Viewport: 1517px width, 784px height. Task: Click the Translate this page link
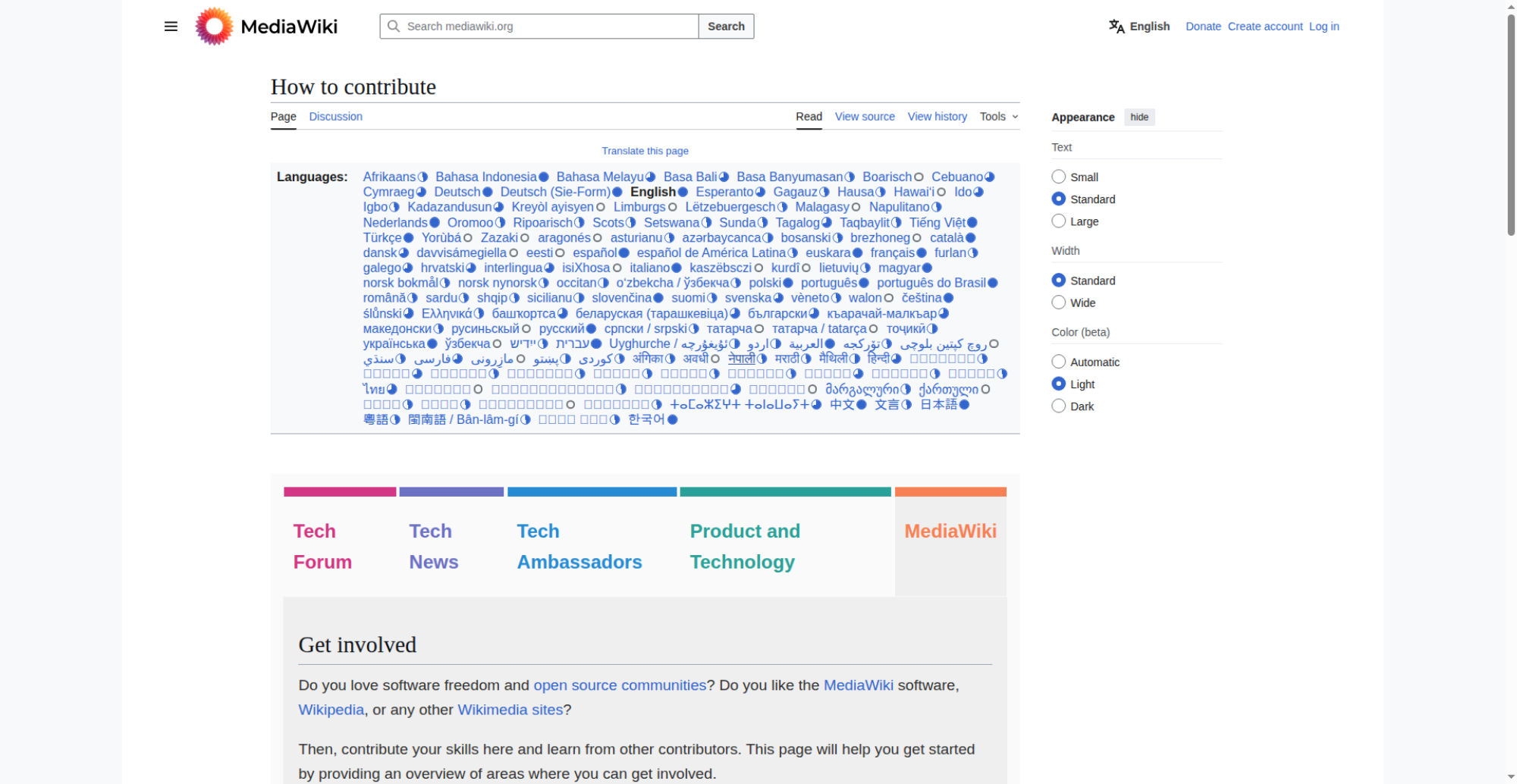pyautogui.click(x=645, y=151)
